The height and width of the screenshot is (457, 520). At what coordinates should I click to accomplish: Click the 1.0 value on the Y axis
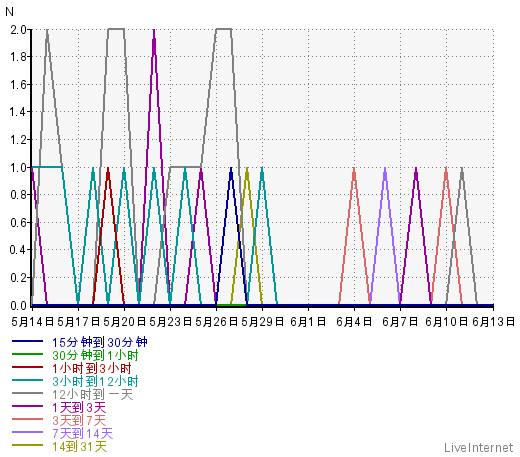[x=19, y=168]
